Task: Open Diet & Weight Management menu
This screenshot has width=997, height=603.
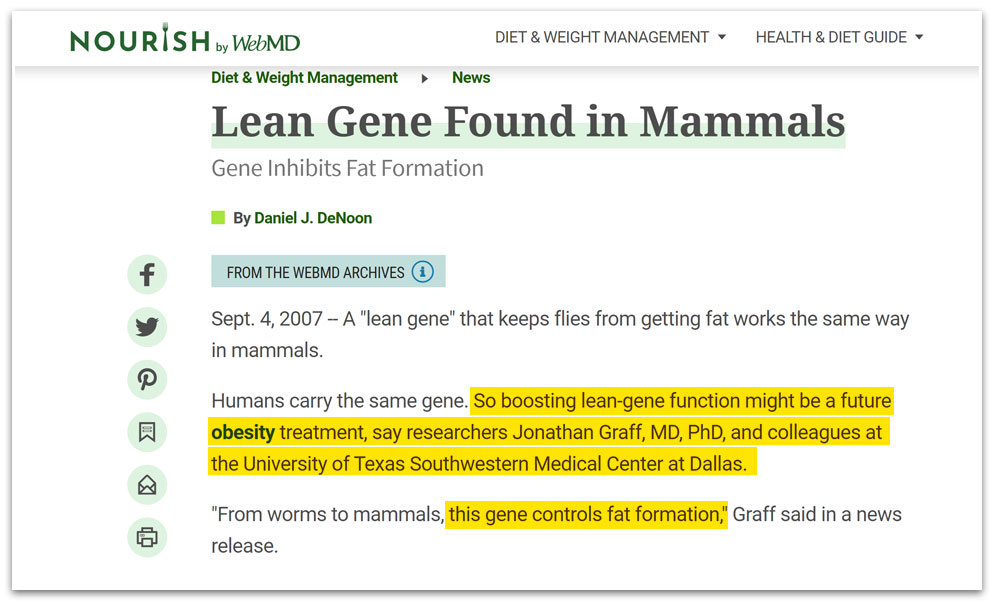Action: [601, 37]
